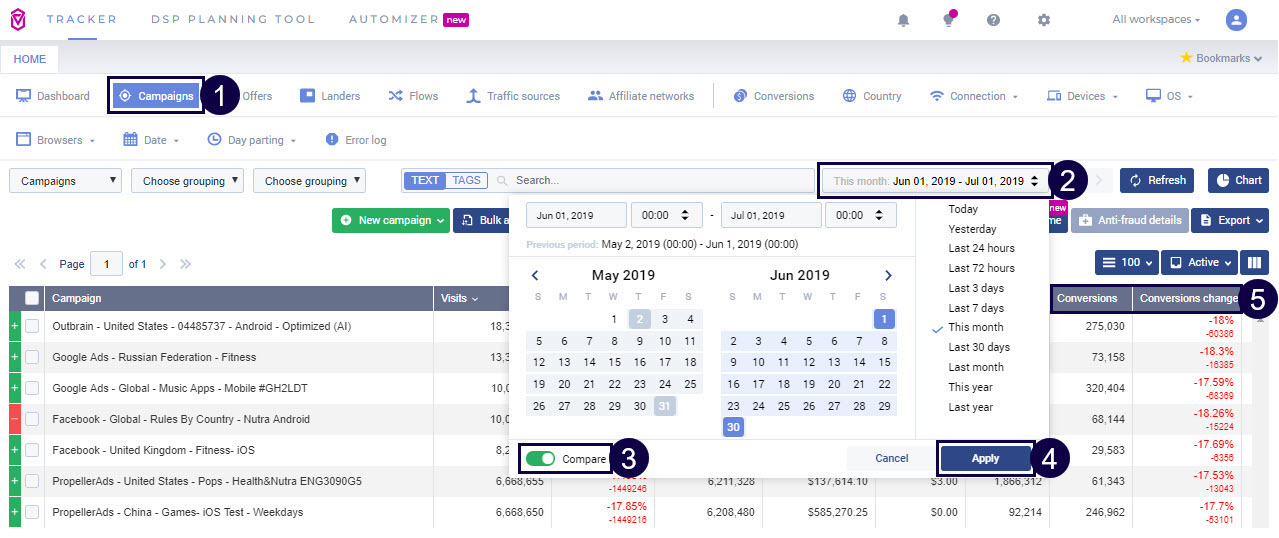Switch to the DSP Planning Tool tab
The image size is (1279, 538).
coord(232,20)
